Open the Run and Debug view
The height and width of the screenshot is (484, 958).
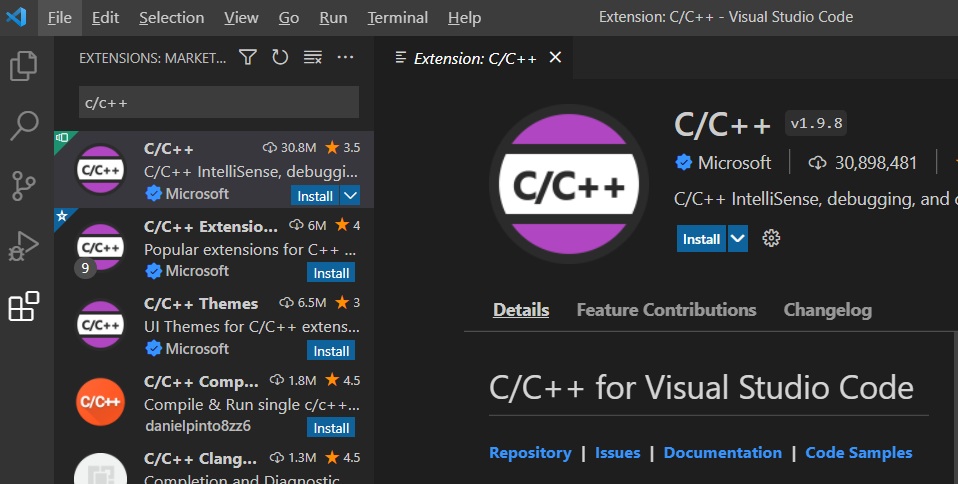24,246
